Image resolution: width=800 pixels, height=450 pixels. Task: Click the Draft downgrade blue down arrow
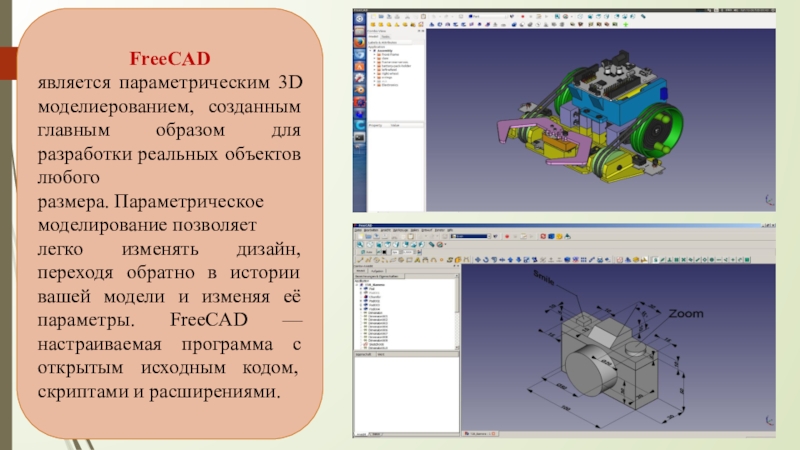click(518, 260)
